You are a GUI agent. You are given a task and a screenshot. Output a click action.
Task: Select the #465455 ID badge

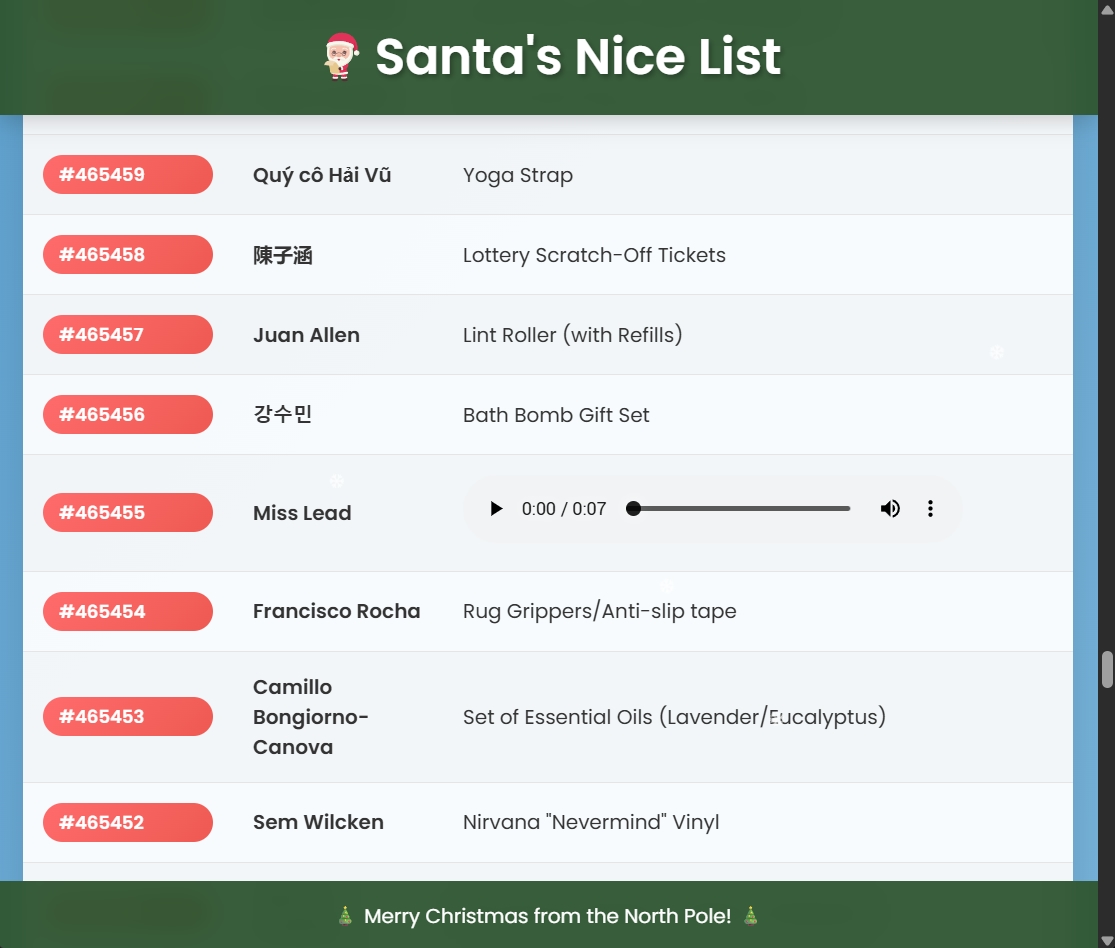pyautogui.click(x=128, y=513)
